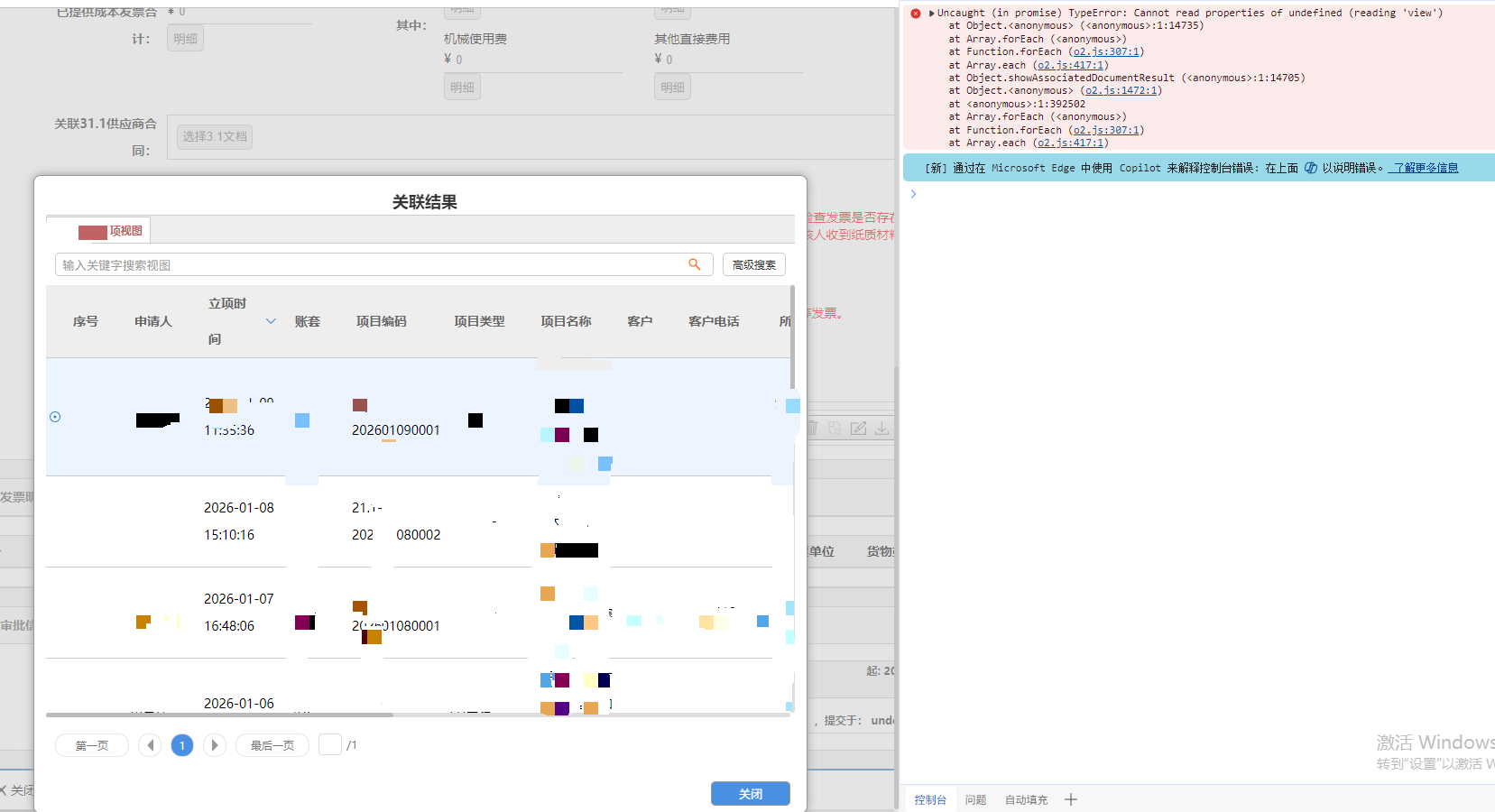
Task: Go to the previous page with the left arrow
Action: point(150,745)
